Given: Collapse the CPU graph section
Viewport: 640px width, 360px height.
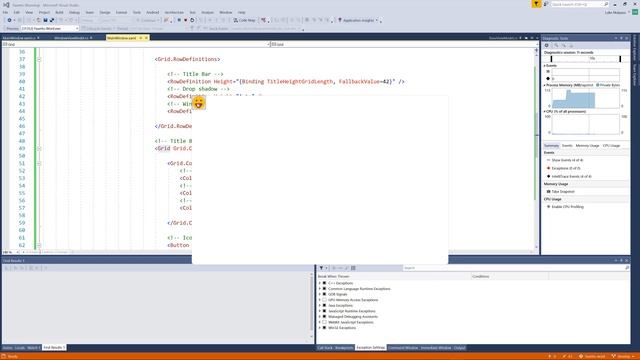Looking at the screenshot, I should tap(544, 111).
